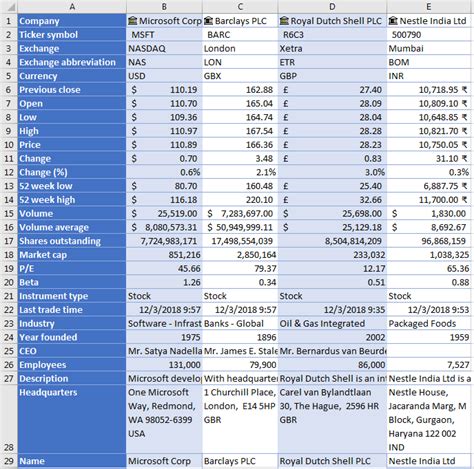
Task: Click the 'Ticker symbol' label cell
Action: point(72,35)
